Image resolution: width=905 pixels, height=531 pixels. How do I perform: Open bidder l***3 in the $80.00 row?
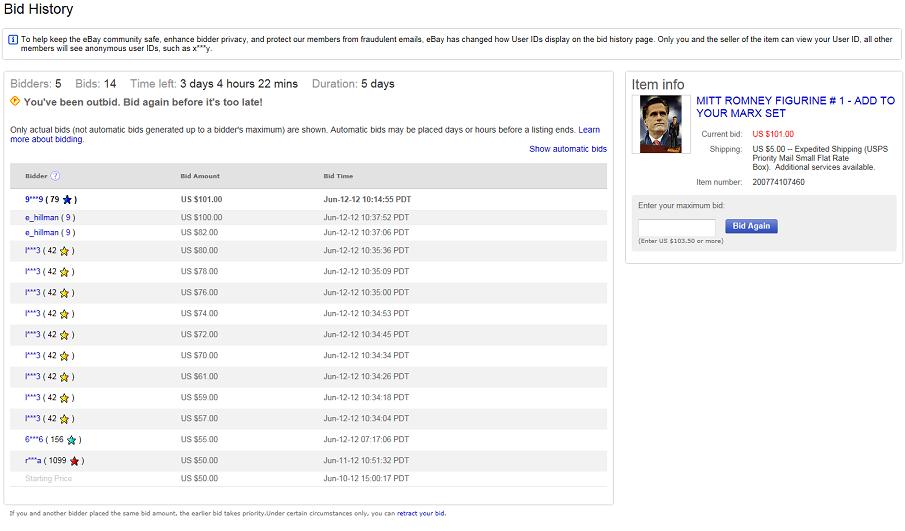(x=32, y=250)
